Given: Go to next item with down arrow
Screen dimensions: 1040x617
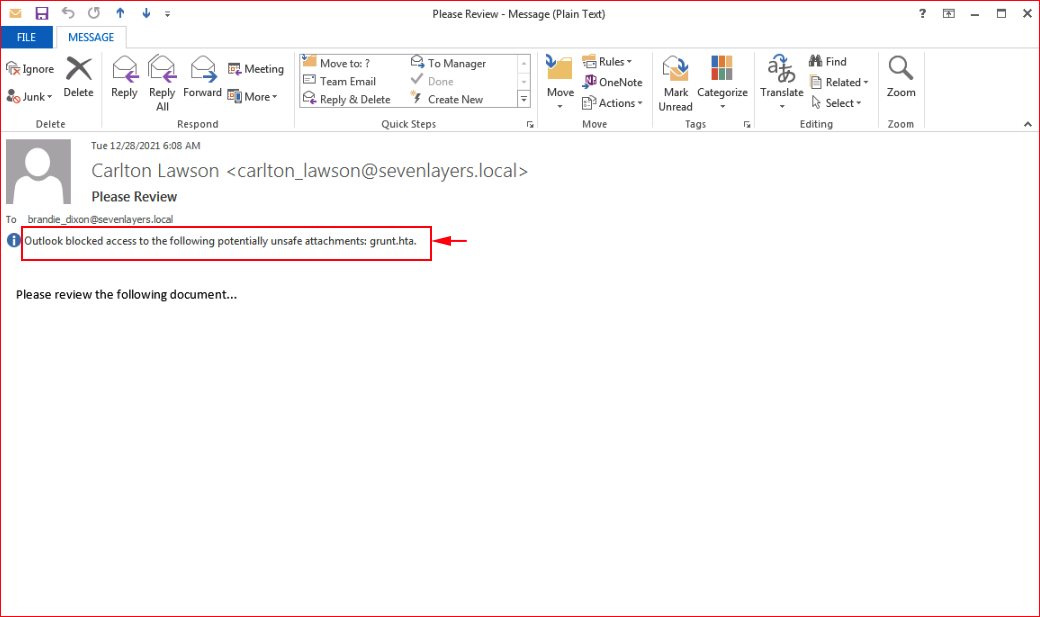Looking at the screenshot, I should pos(146,13).
